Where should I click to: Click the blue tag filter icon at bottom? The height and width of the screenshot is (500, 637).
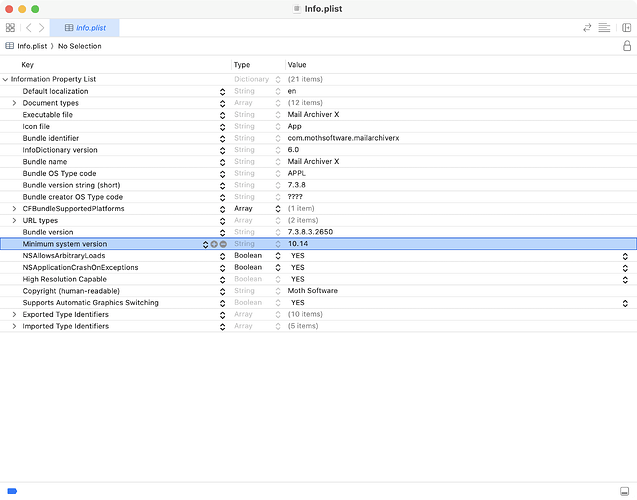pyautogui.click(x=12, y=491)
